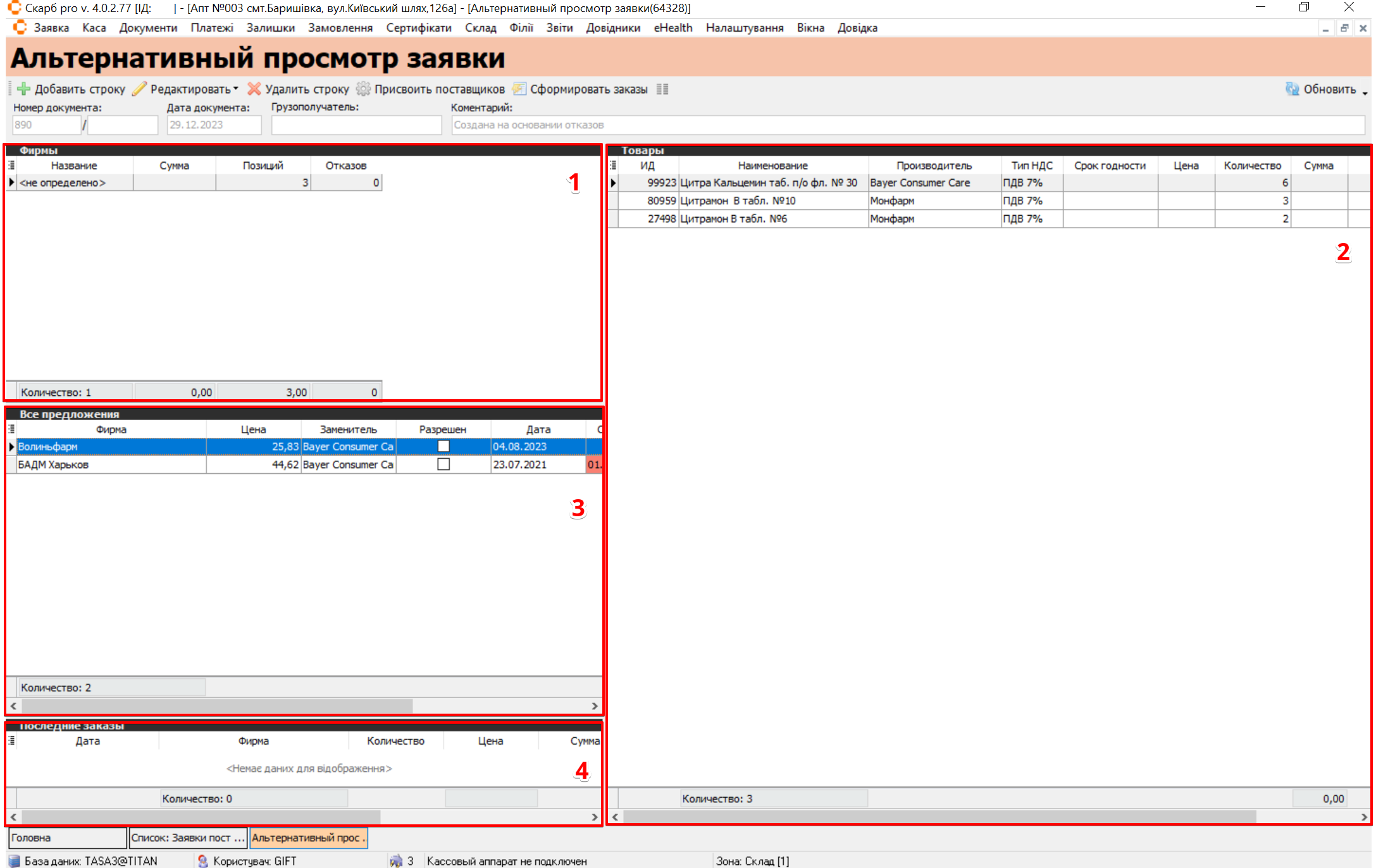This screenshot has height=868, width=1376.
Task: Switch to the Головна tab
Action: point(66,838)
